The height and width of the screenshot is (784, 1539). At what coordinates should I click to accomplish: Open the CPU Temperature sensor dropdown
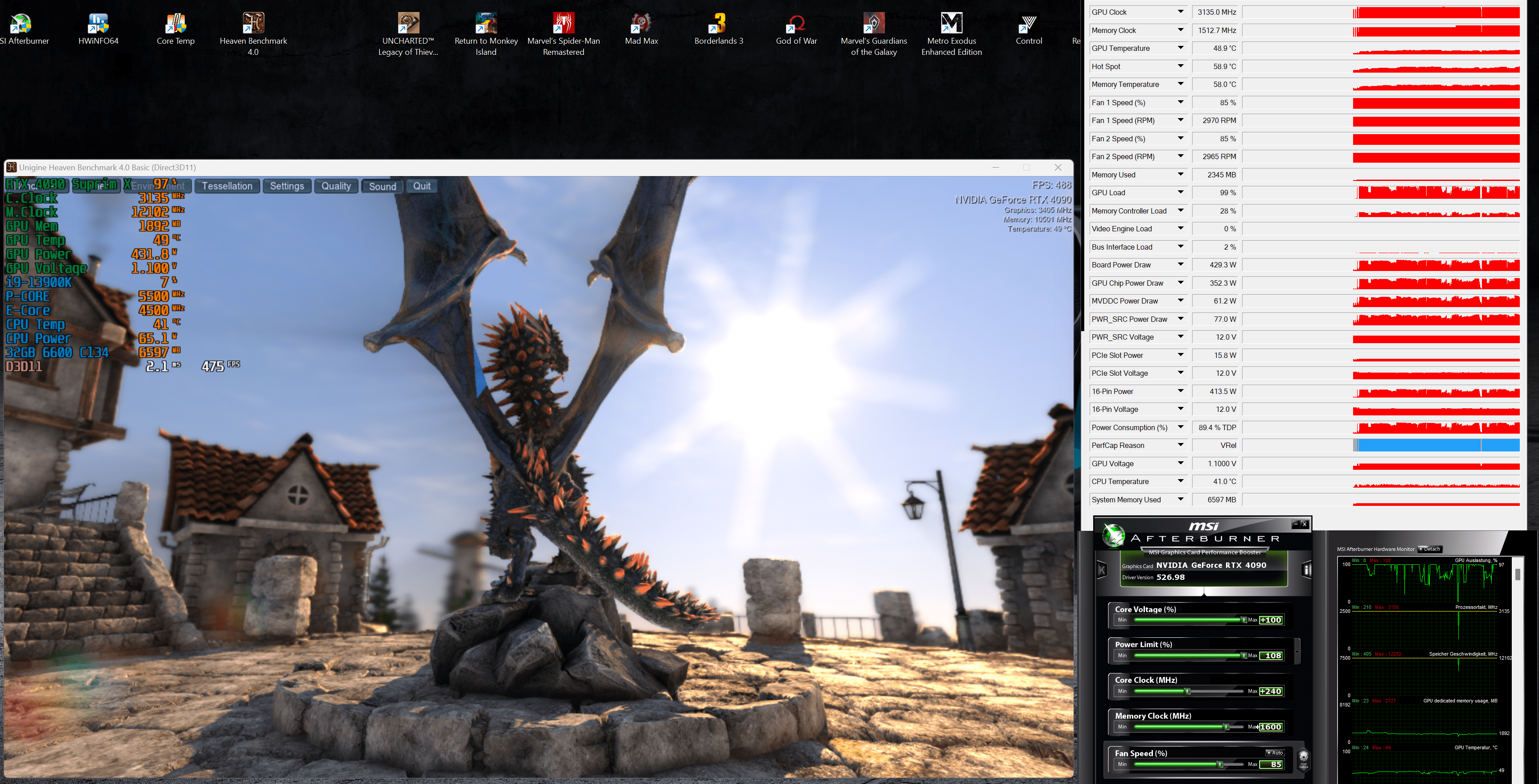(1181, 481)
